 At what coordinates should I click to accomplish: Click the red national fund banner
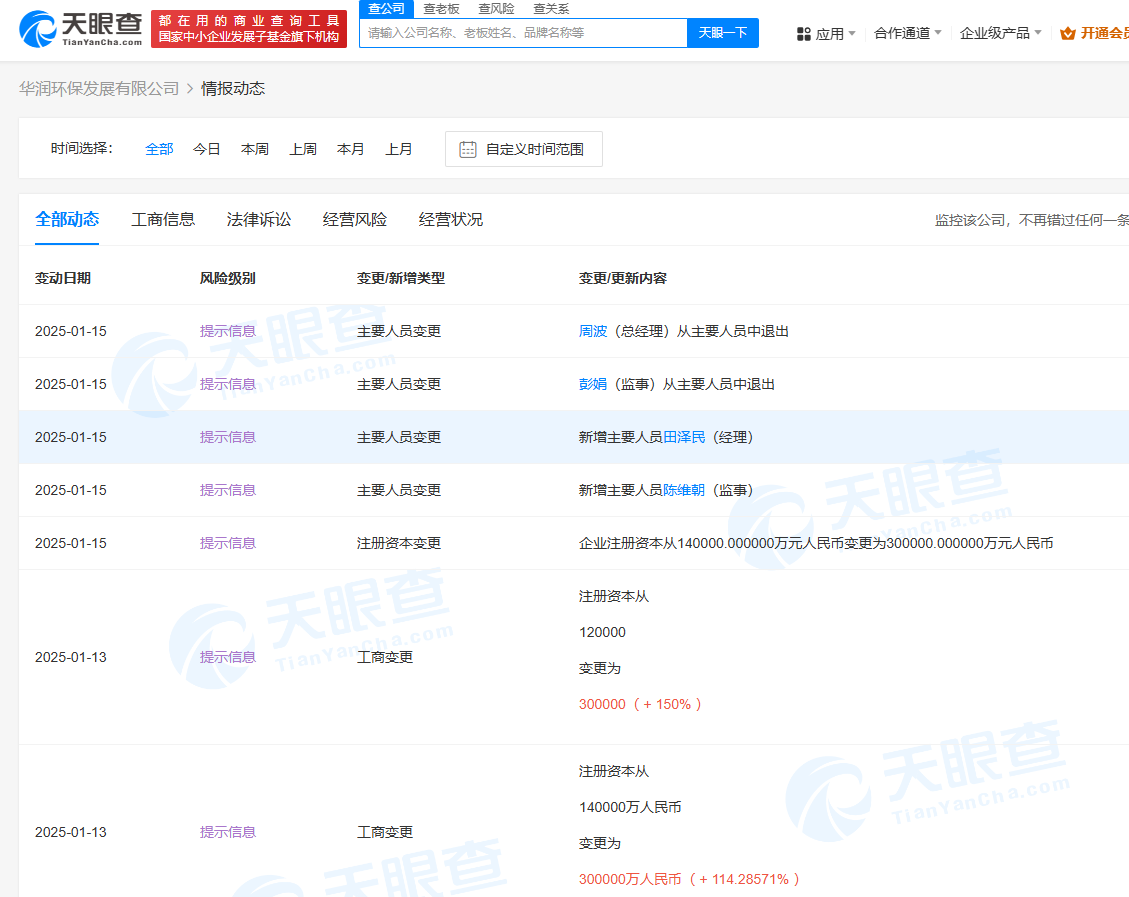tap(248, 29)
